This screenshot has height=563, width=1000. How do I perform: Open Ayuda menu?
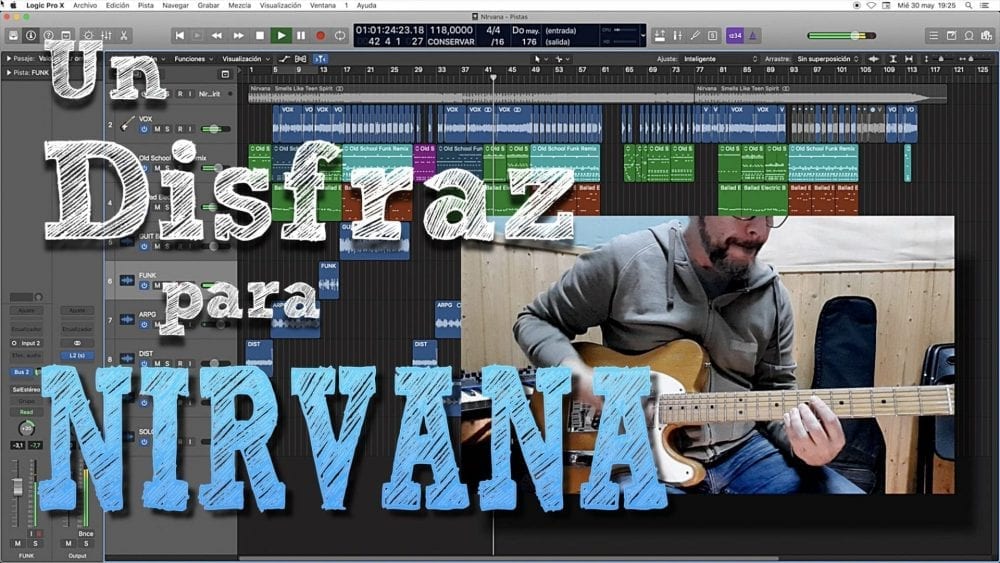coord(366,5)
